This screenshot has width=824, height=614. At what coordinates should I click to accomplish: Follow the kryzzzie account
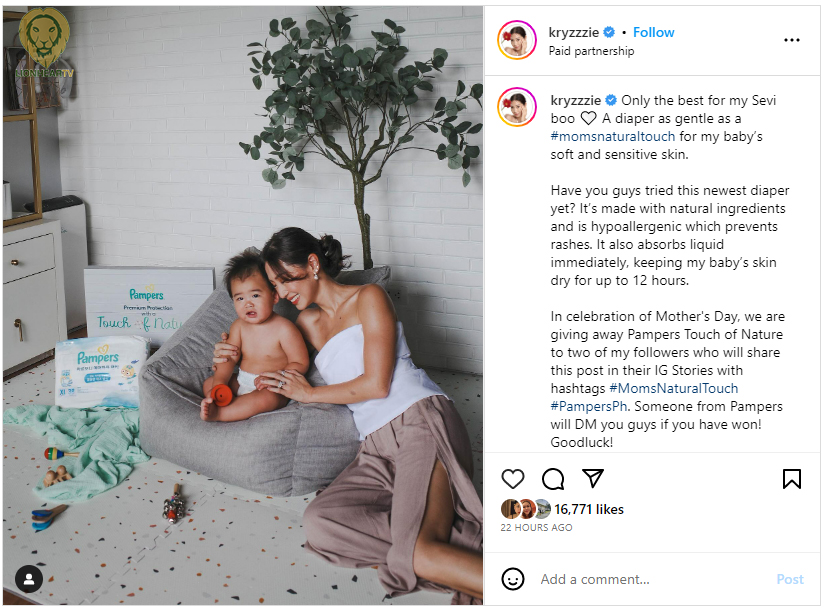click(653, 33)
